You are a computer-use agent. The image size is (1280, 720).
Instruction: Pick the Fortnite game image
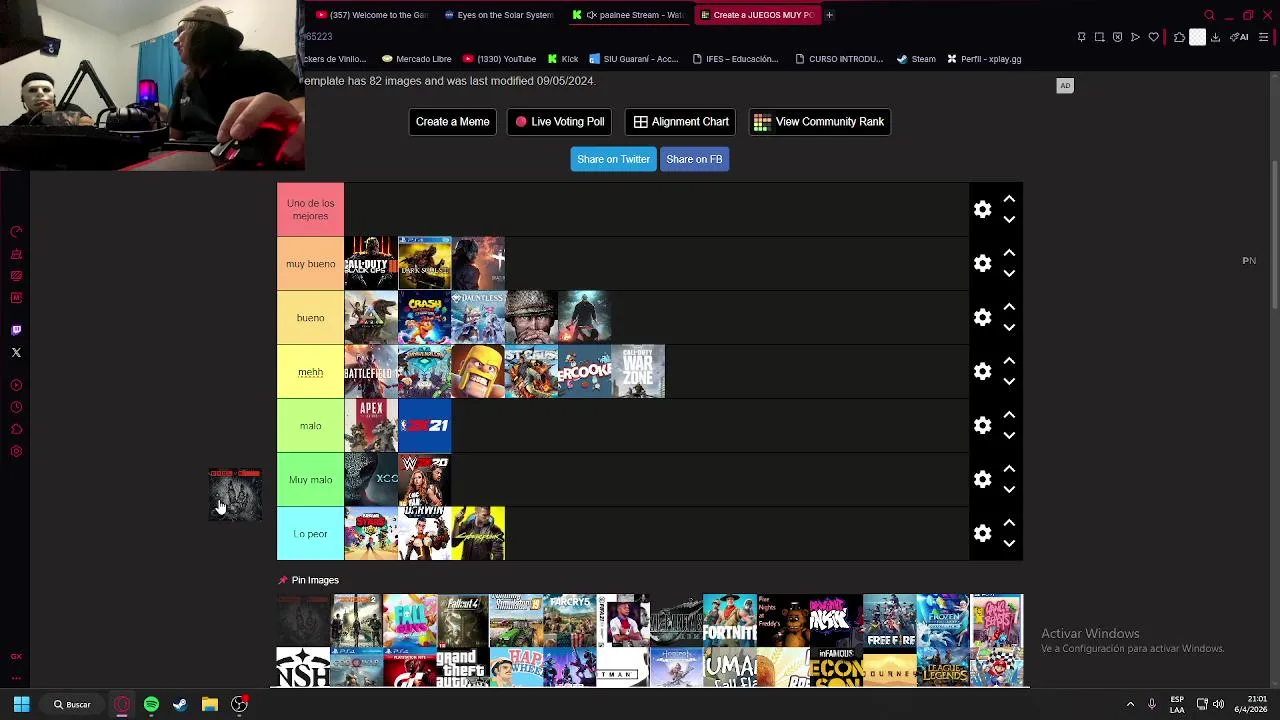(x=729, y=620)
